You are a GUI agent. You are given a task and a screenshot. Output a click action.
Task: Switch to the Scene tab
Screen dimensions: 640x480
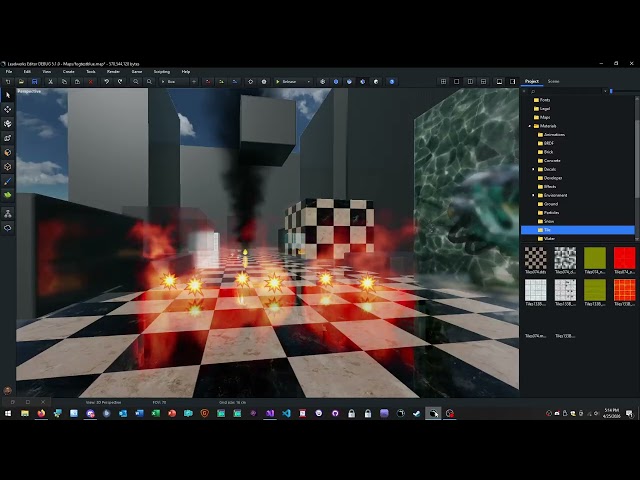click(553, 81)
